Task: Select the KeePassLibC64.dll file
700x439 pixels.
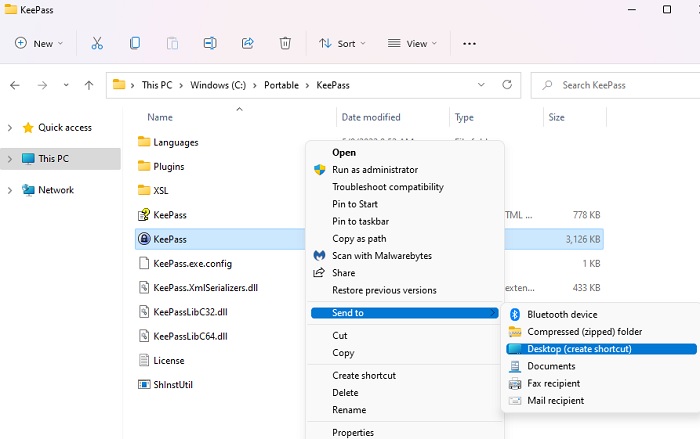Action: click(190, 336)
